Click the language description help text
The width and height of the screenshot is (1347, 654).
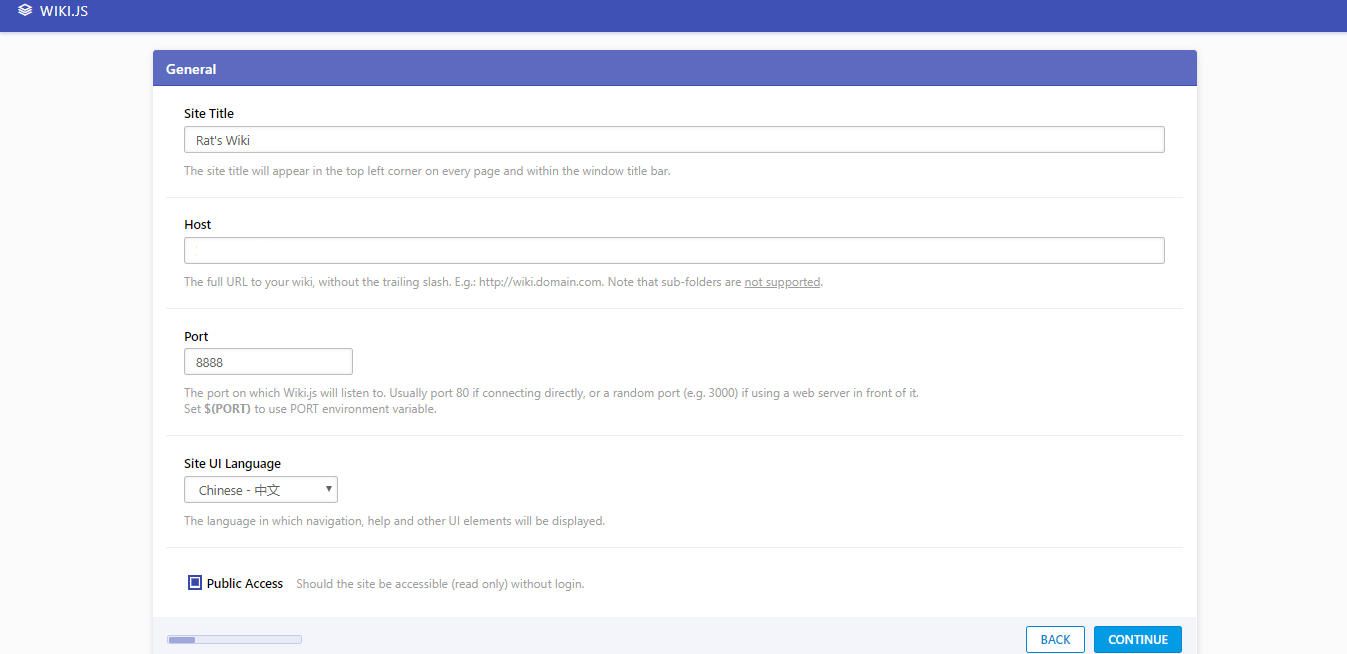[394, 521]
